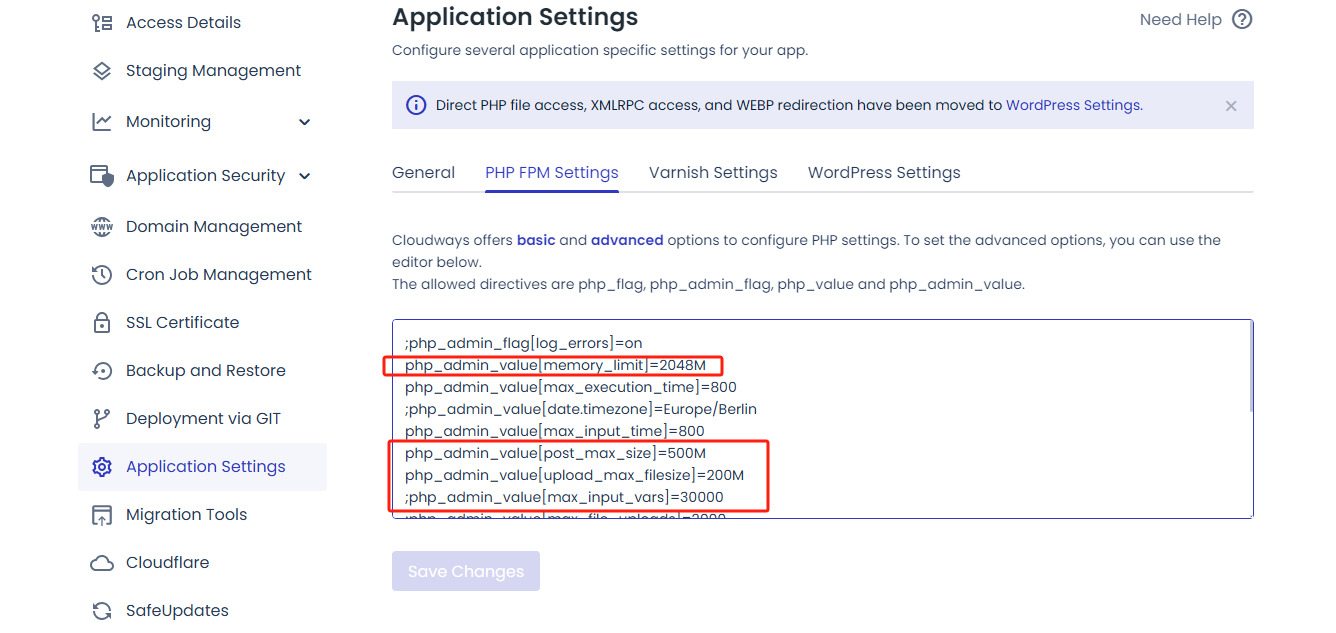Viewport: 1336px width, 633px height.
Task: Click the Staging Management layers icon
Action: click(102, 71)
